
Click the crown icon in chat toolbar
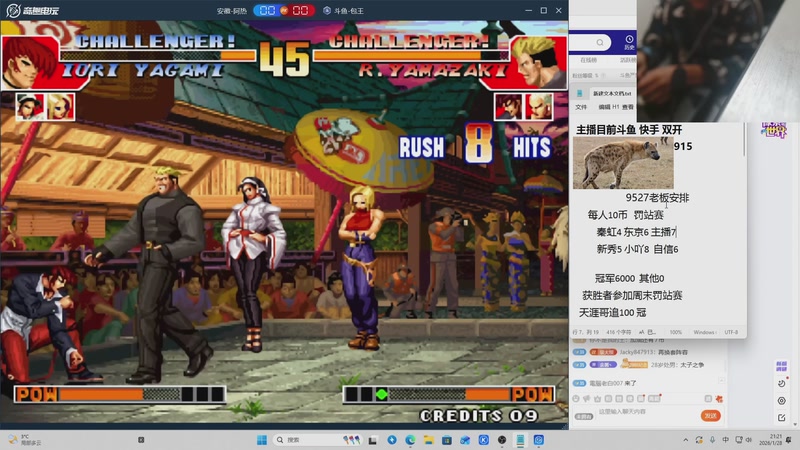597,398
